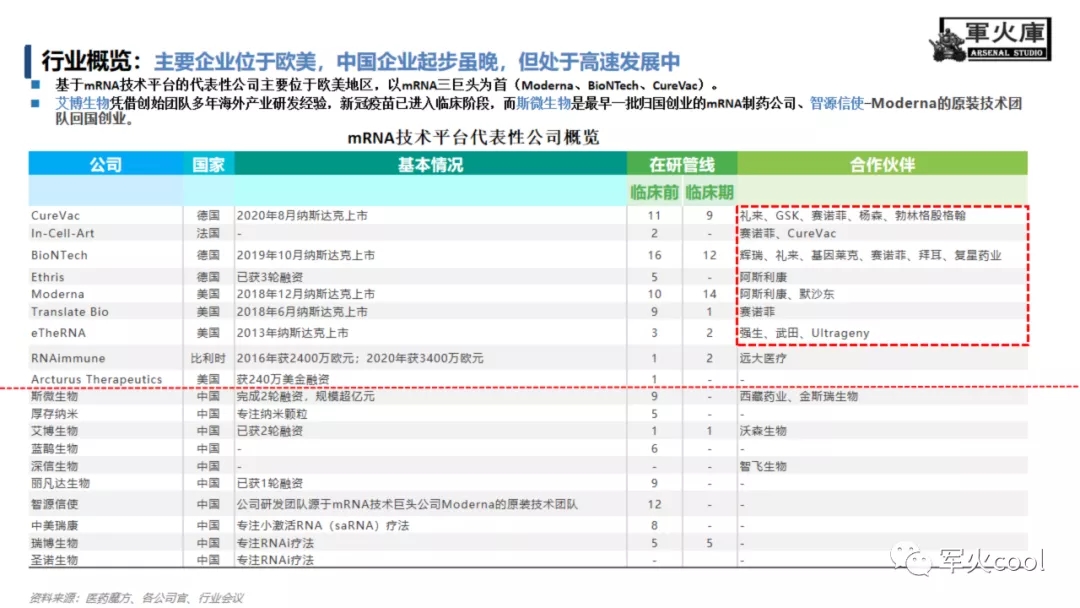Click the '临床前' sub-header
Screen dimensions: 1080x608
(x=654, y=192)
